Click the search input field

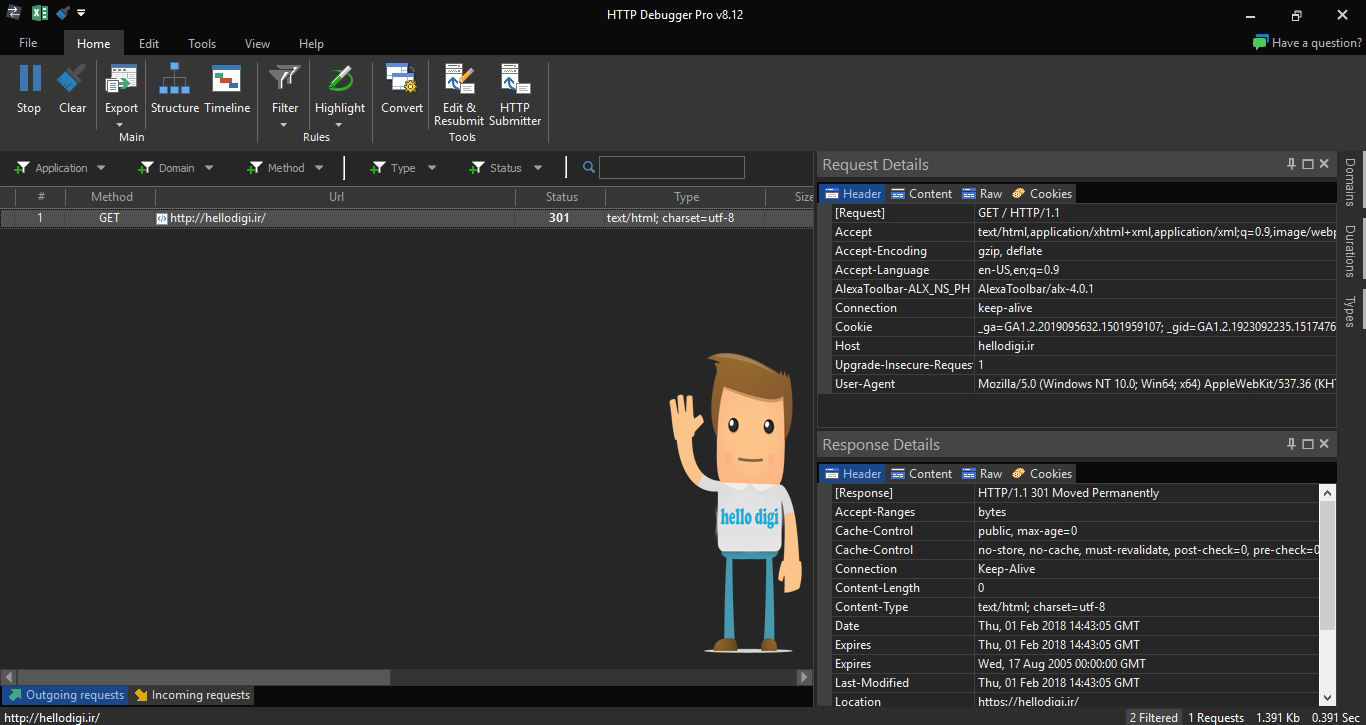pyautogui.click(x=671, y=168)
